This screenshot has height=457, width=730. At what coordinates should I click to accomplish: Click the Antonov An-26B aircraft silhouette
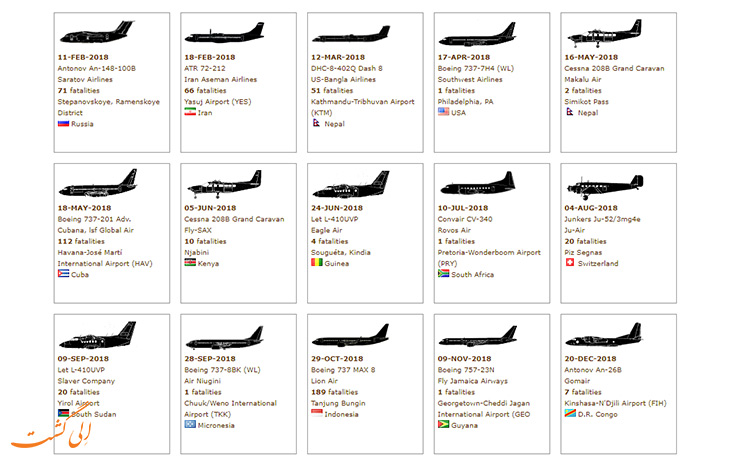604,335
